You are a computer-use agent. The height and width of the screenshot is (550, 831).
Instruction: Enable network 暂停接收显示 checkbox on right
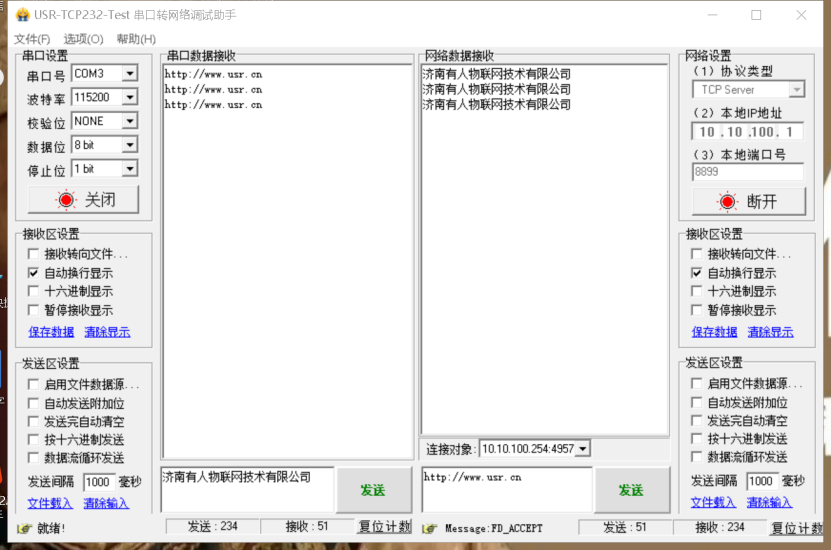(698, 310)
